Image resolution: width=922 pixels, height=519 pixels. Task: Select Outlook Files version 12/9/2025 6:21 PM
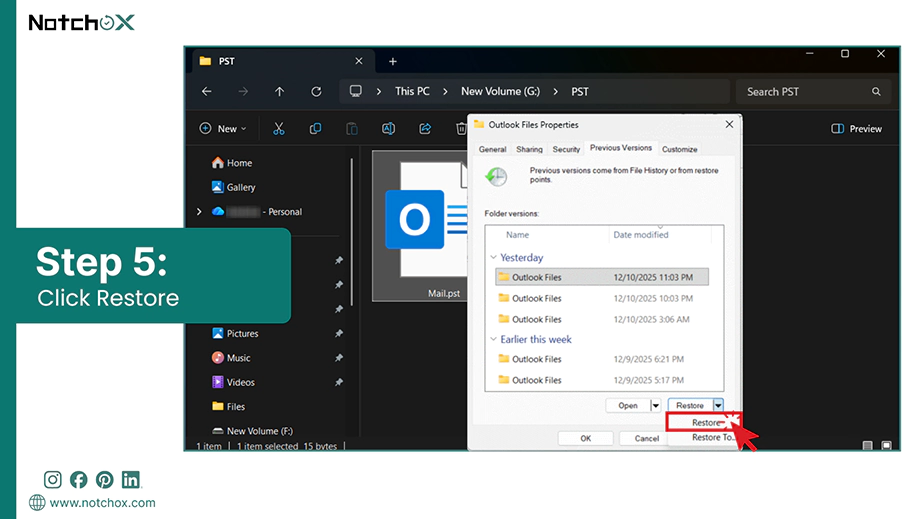point(602,359)
